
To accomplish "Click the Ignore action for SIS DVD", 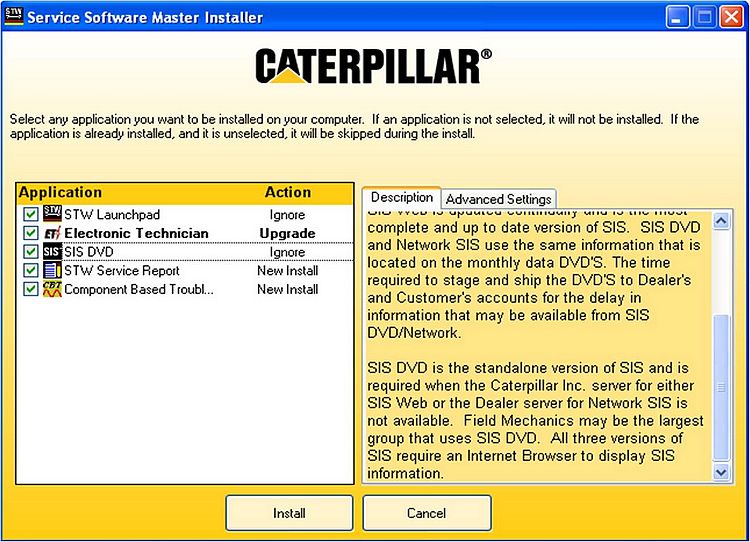I will pos(287,252).
